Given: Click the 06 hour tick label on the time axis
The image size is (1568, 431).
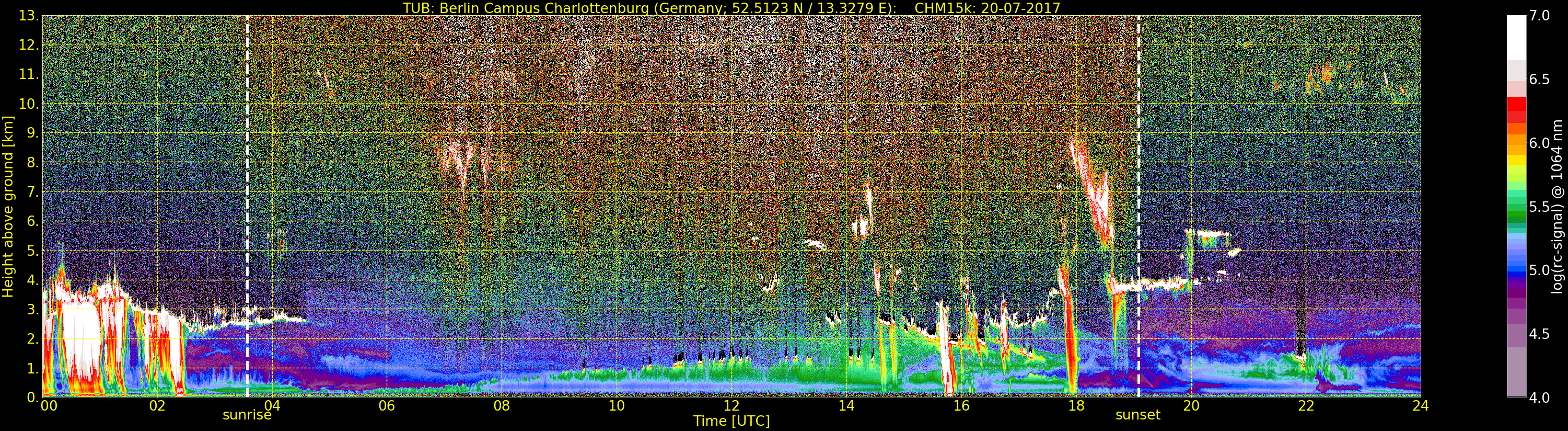Looking at the screenshot, I should 387,405.
